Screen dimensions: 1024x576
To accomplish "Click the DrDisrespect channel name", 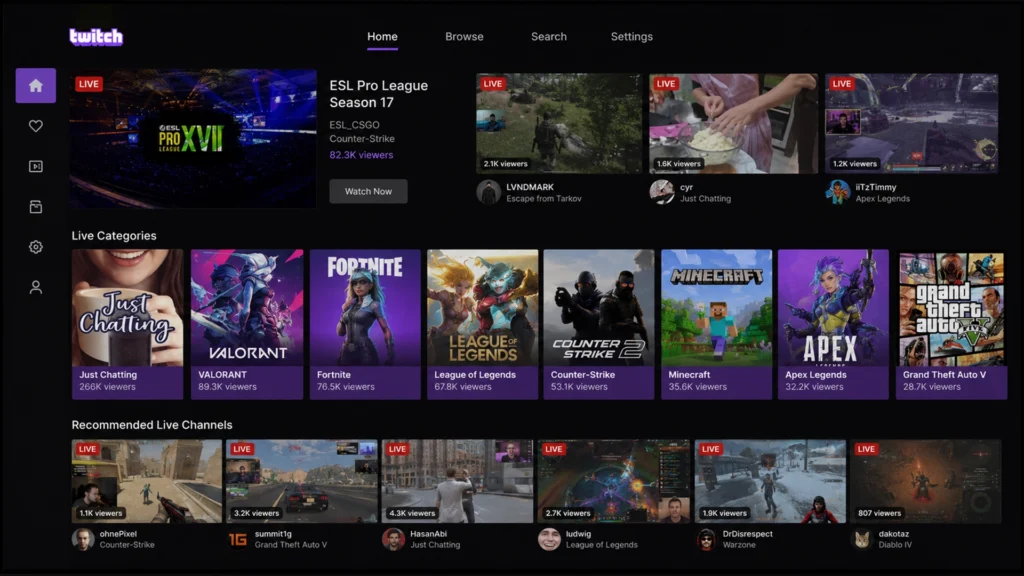I will click(x=747, y=534).
